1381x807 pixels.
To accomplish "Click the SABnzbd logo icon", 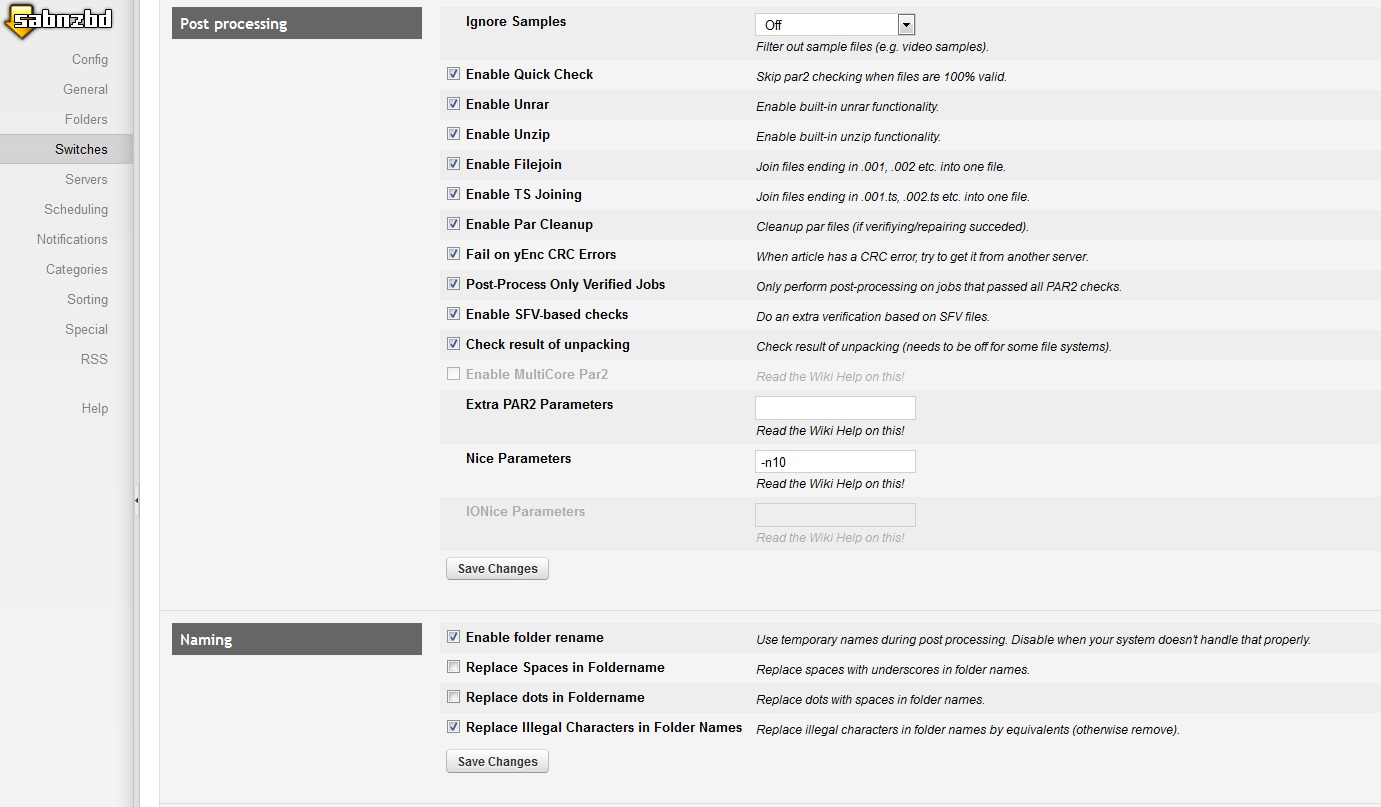I will tap(57, 21).
